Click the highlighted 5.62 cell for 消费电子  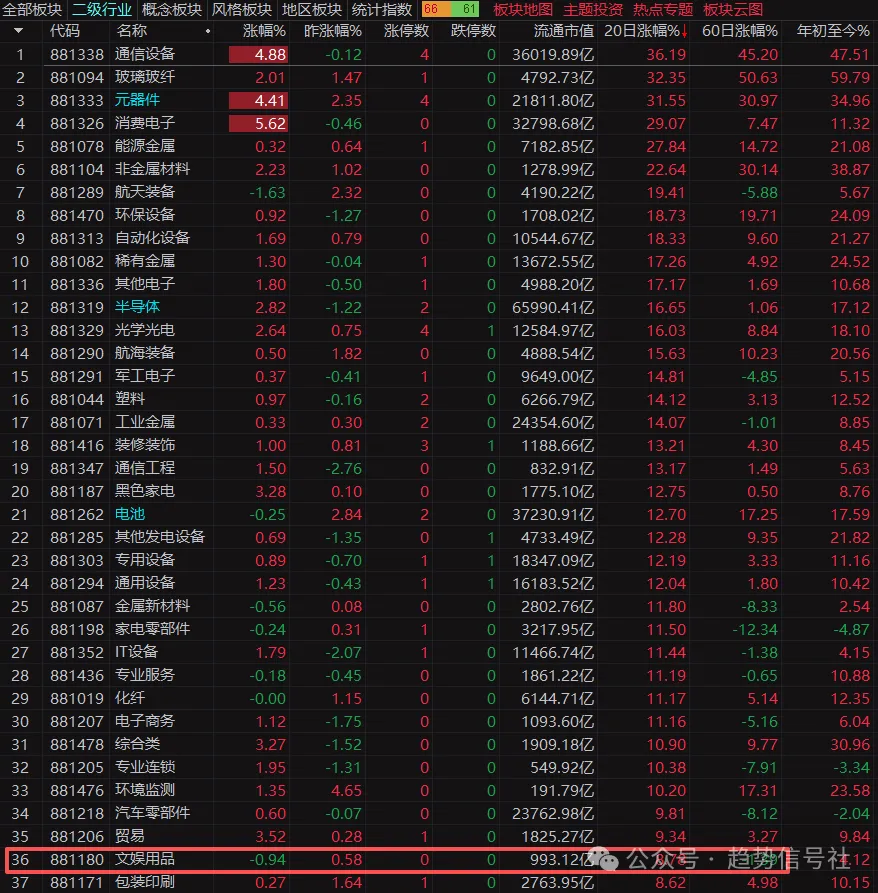point(259,123)
